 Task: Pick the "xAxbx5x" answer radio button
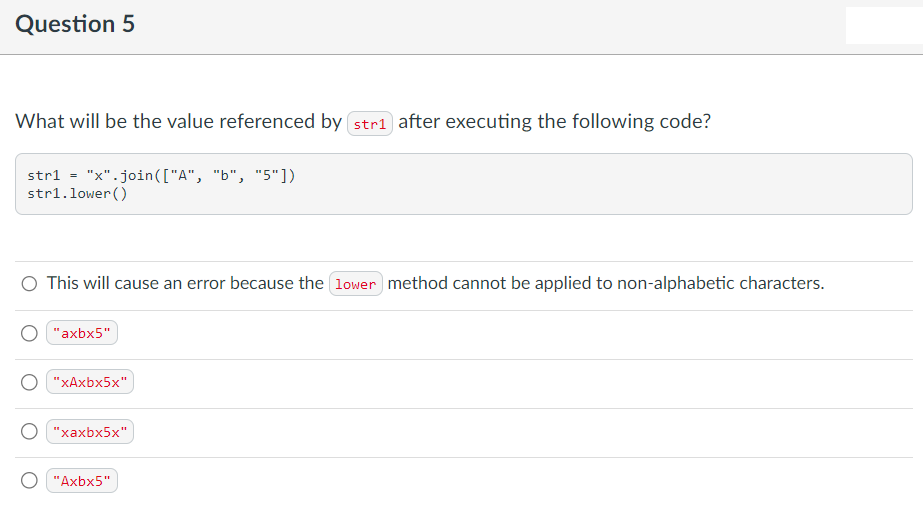click(x=29, y=382)
